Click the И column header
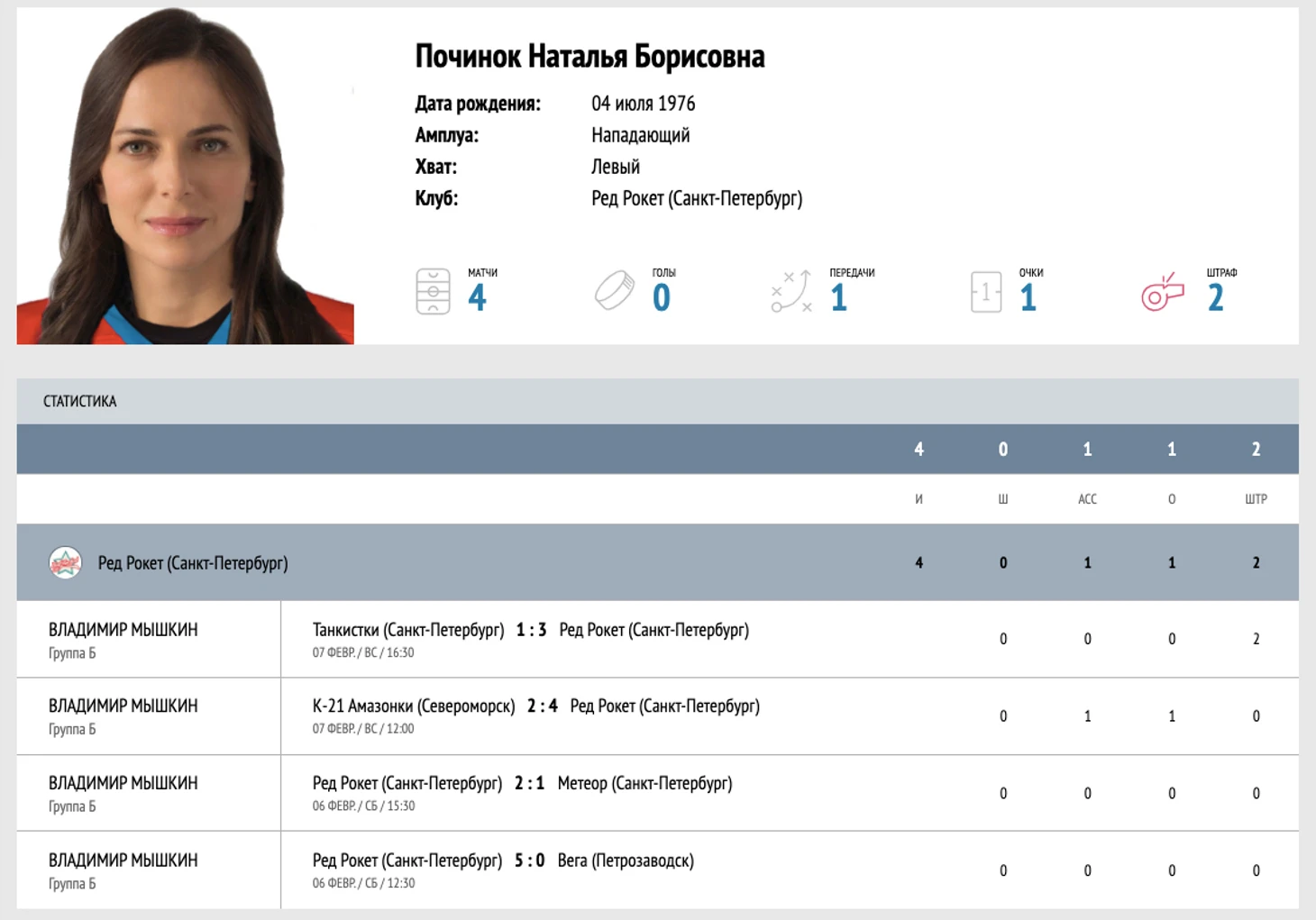This screenshot has width=1316, height=920. [919, 499]
